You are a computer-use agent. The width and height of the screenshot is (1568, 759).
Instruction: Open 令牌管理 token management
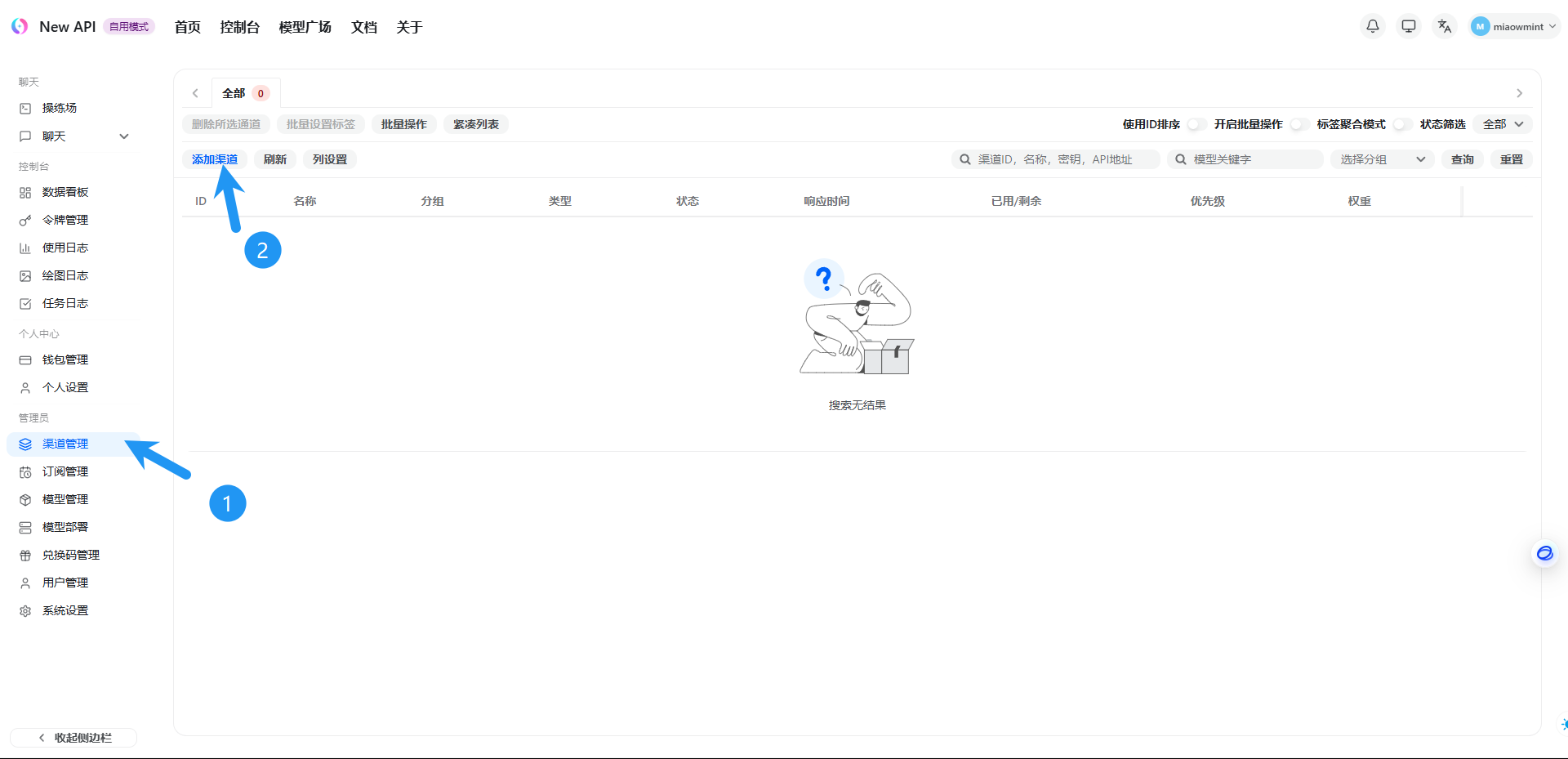point(65,220)
